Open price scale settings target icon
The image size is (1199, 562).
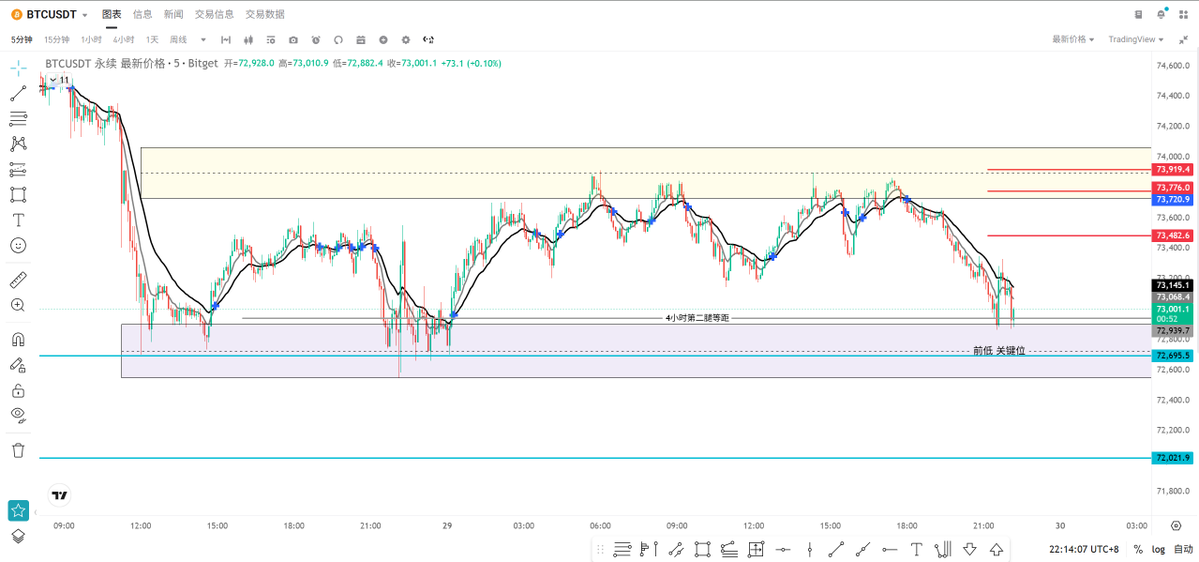pos(1177,525)
